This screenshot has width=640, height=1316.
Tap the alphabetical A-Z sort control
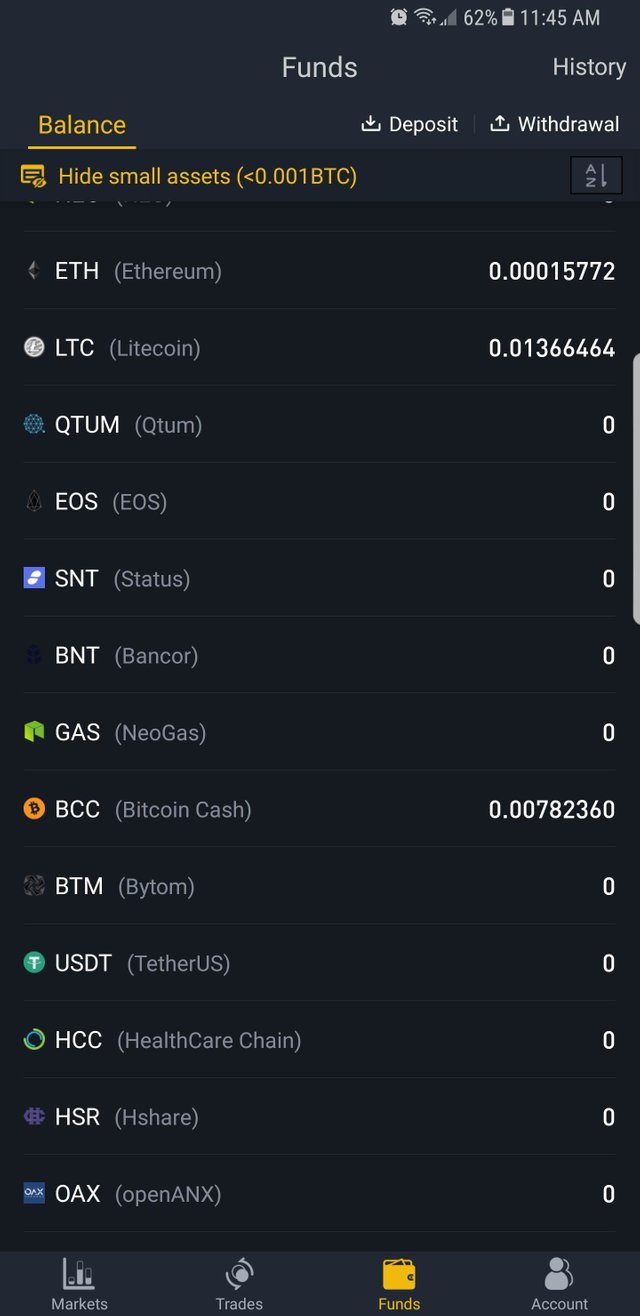[x=596, y=175]
